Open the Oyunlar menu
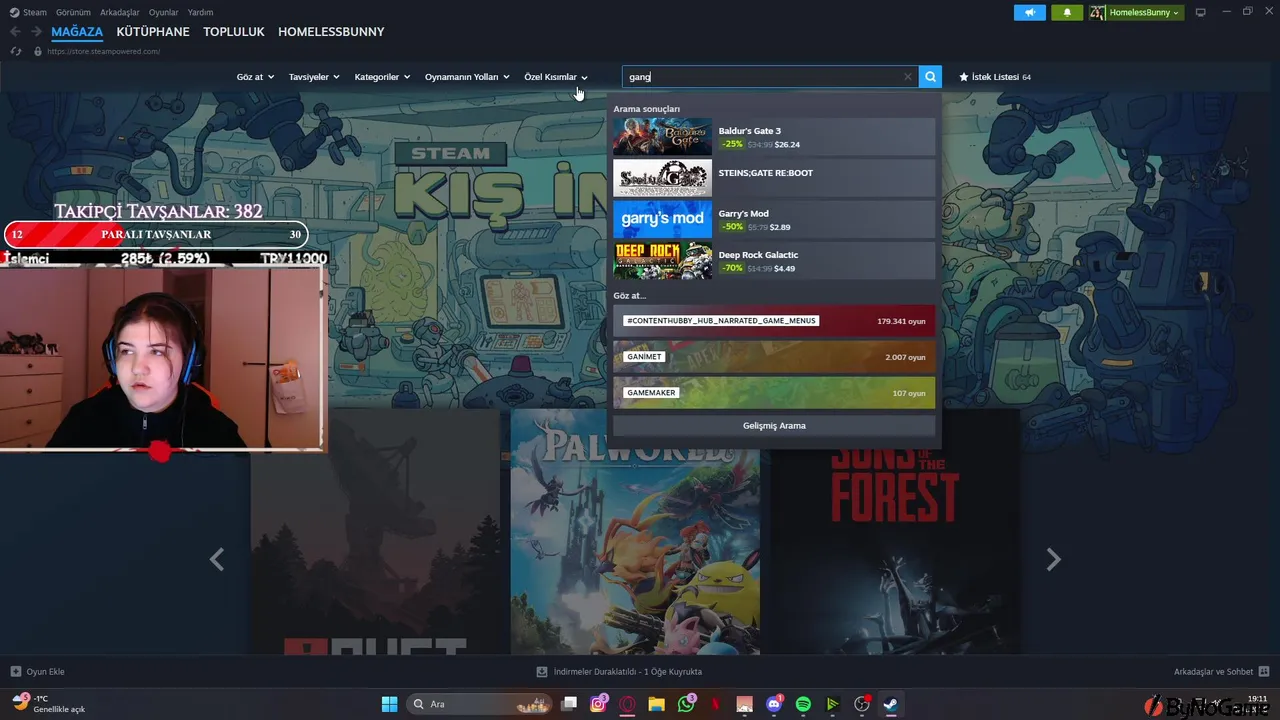This screenshot has width=1280, height=720. 164,12
